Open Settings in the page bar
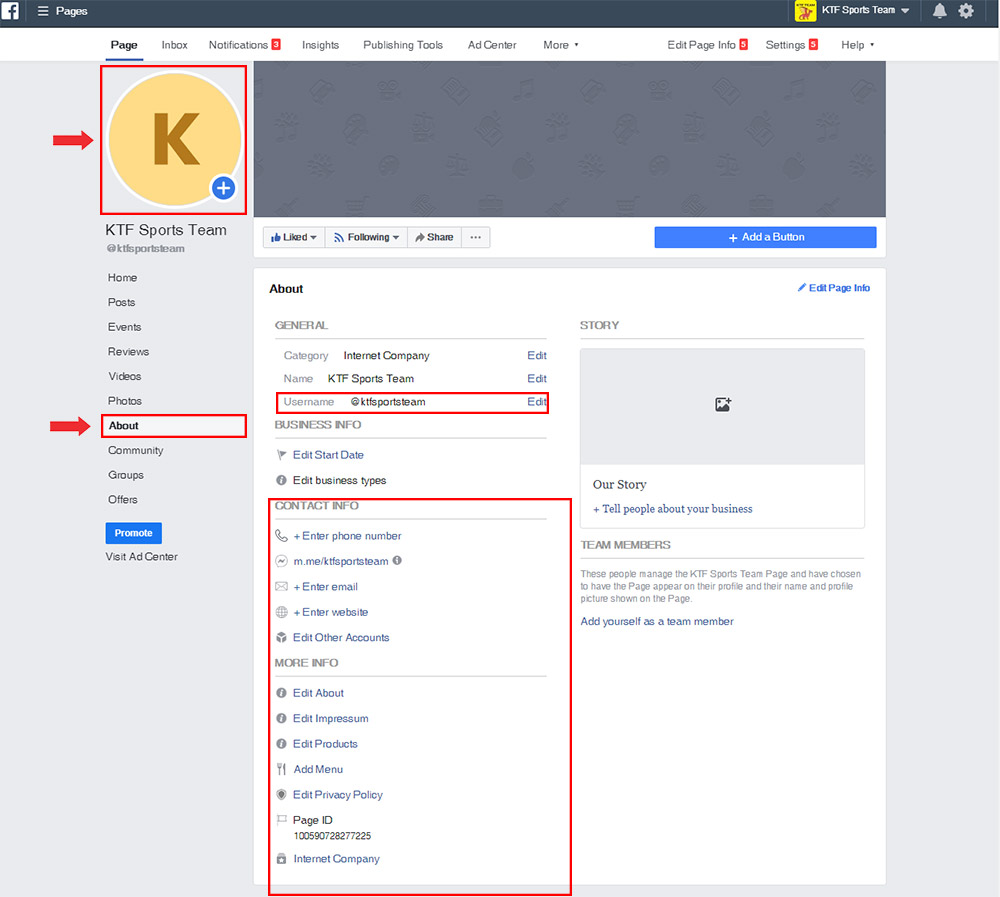 pyautogui.click(x=791, y=45)
